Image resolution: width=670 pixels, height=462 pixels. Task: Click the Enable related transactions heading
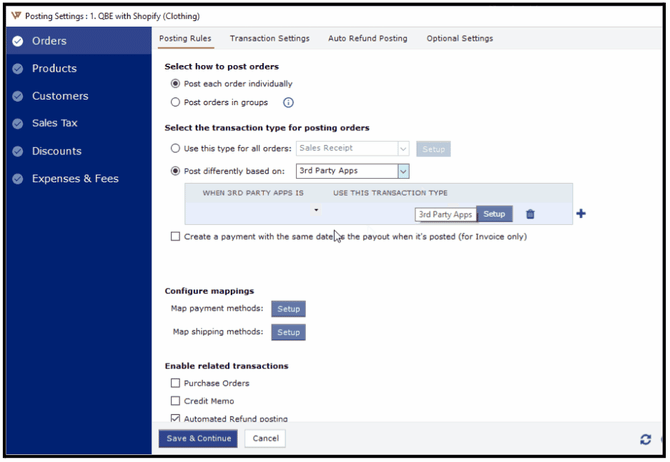pyautogui.click(x=226, y=366)
